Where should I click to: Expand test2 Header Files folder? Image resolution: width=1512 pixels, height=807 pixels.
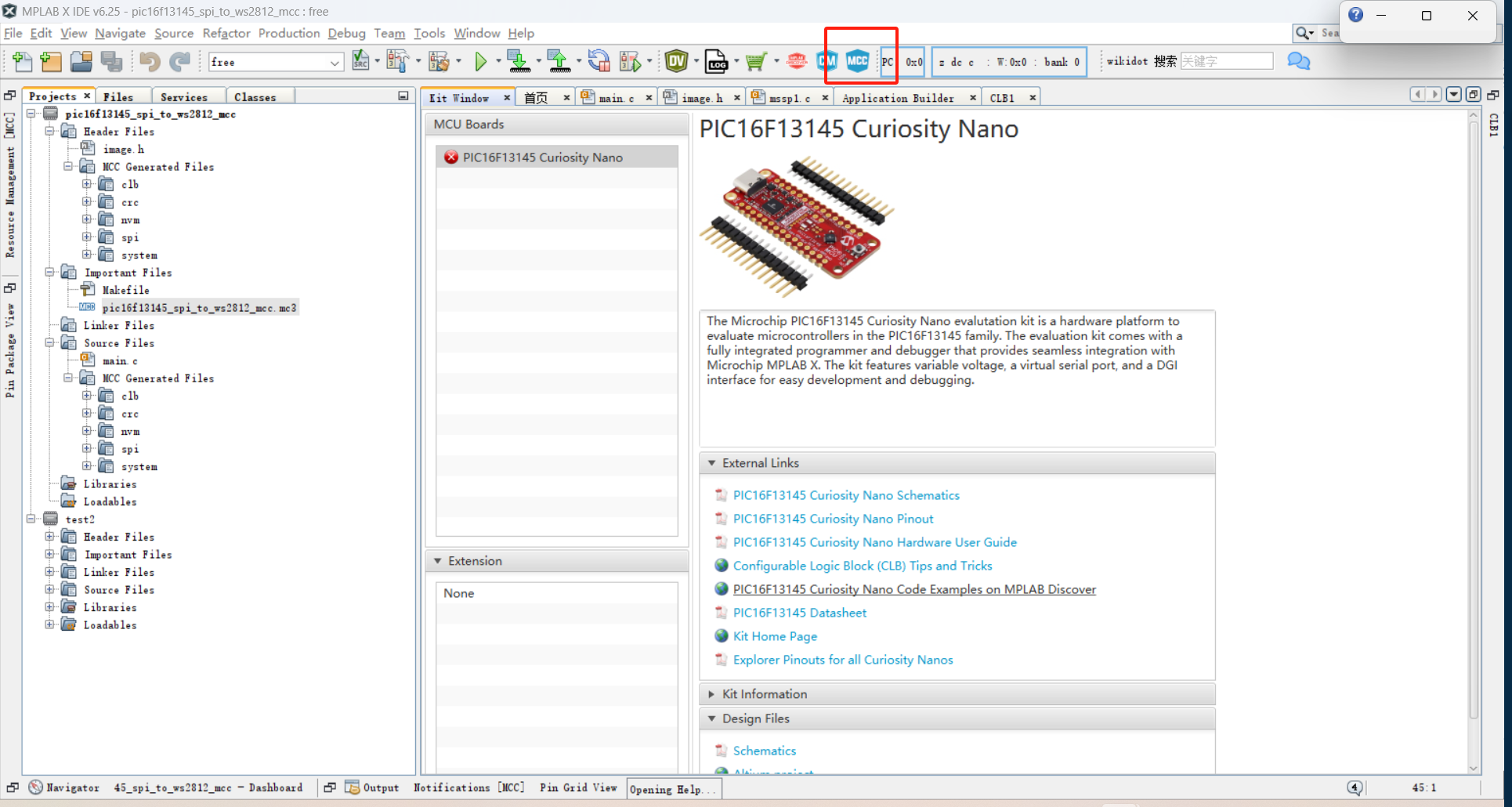click(x=49, y=537)
